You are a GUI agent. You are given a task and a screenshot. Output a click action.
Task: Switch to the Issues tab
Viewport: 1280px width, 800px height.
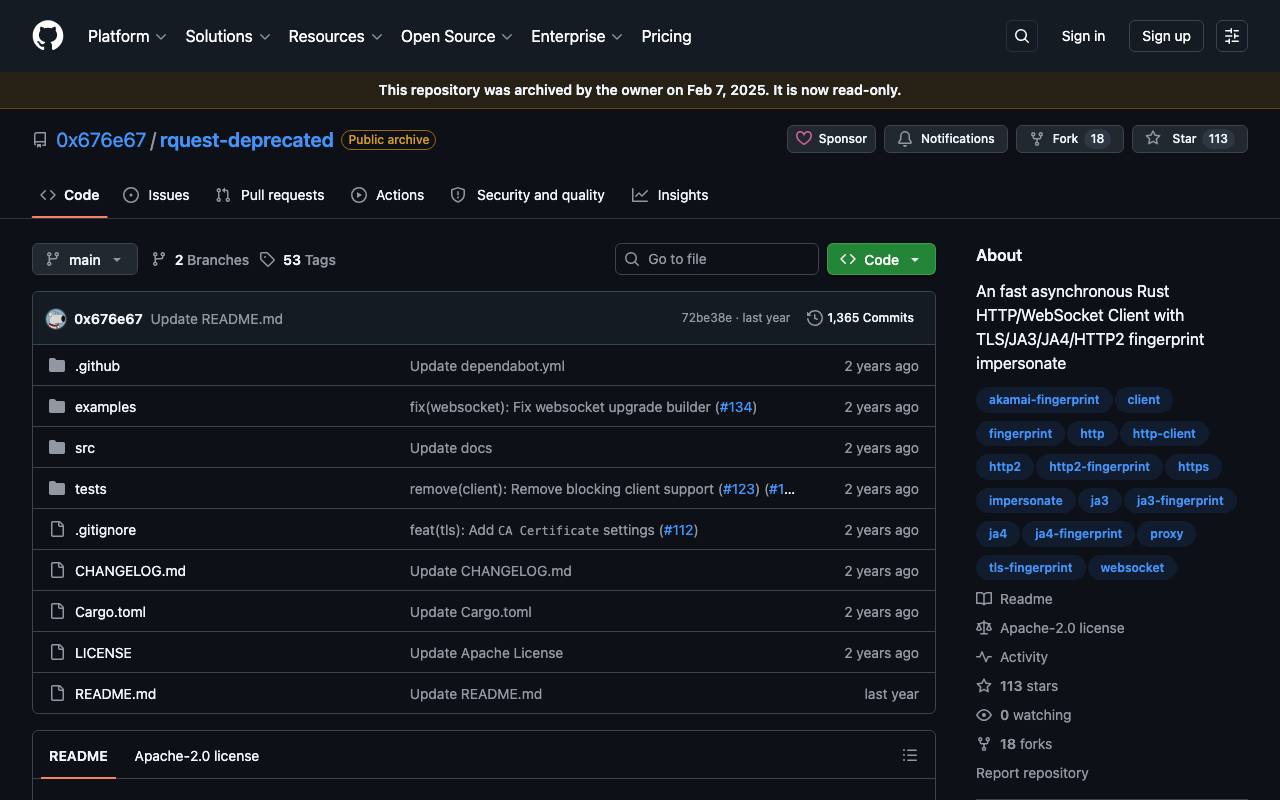tap(156, 195)
